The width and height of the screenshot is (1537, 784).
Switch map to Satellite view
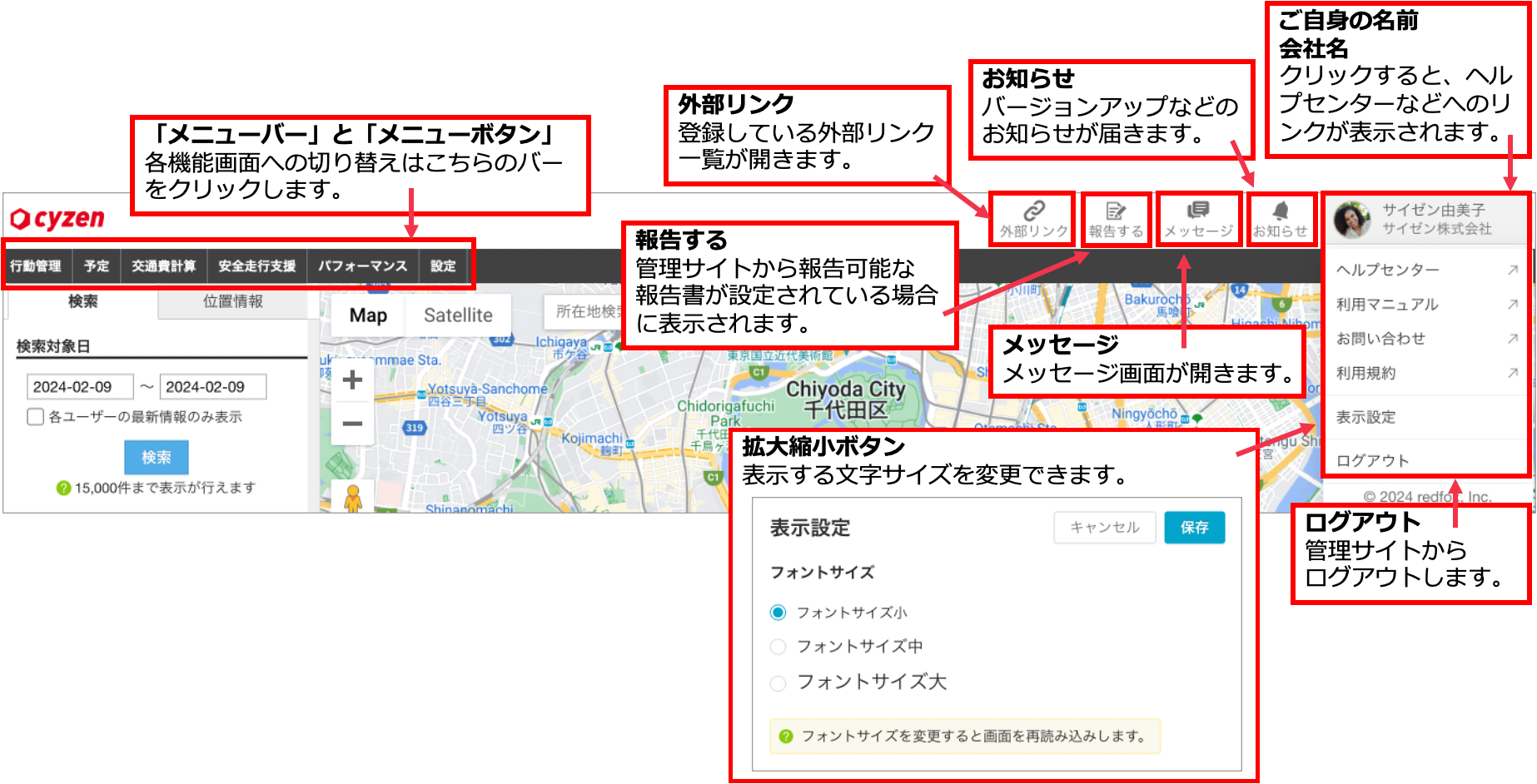tap(458, 315)
